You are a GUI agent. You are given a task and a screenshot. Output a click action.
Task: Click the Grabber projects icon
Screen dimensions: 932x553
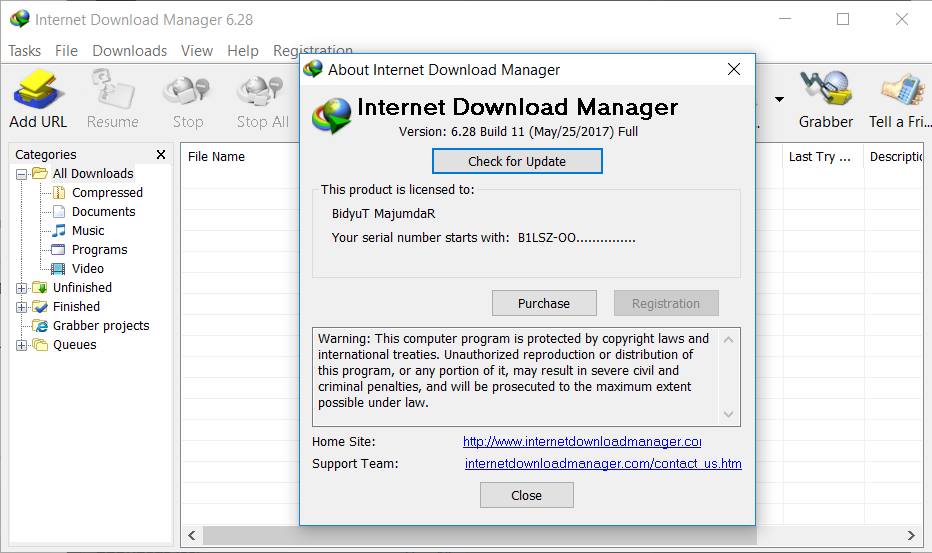click(40, 326)
